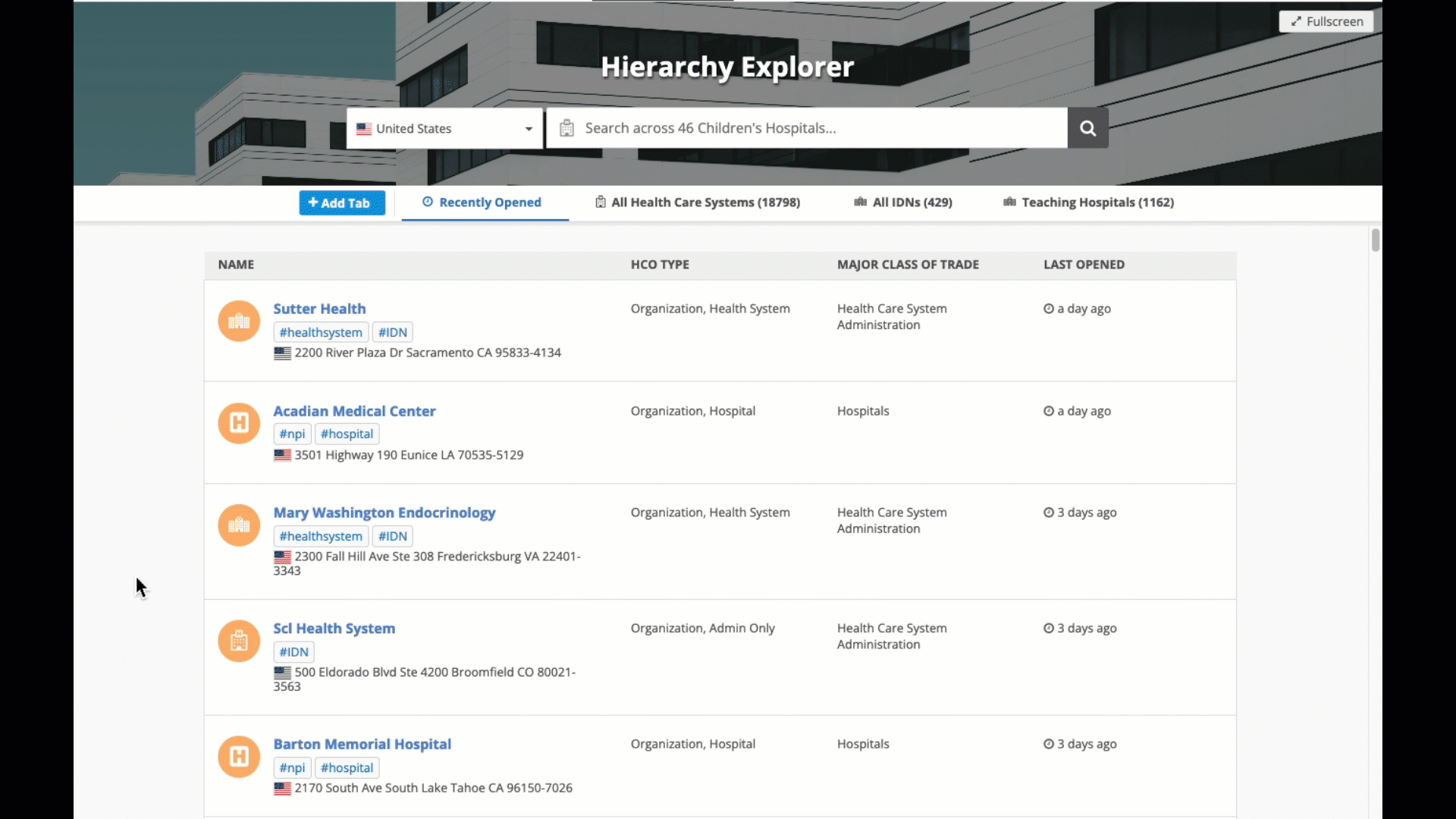Select the Teaching Hospitals tab
Viewport: 1456px width, 819px height.
click(x=1088, y=202)
